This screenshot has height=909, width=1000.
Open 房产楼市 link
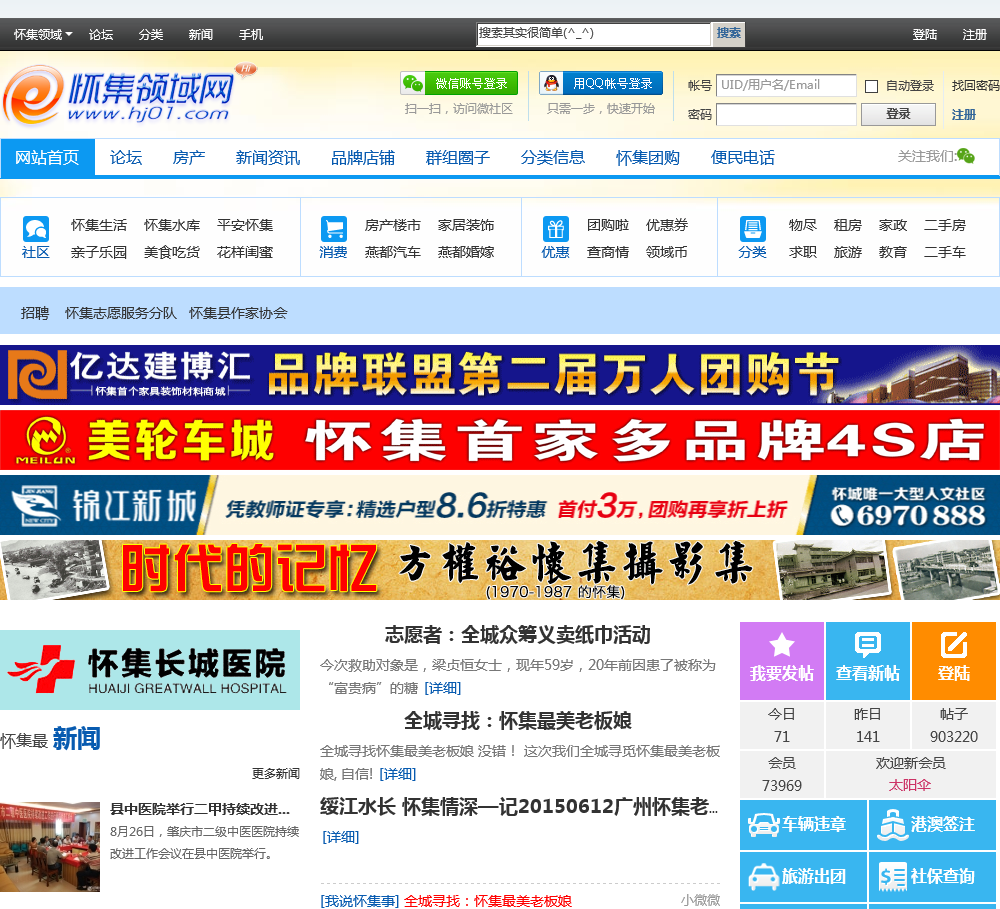(x=393, y=225)
